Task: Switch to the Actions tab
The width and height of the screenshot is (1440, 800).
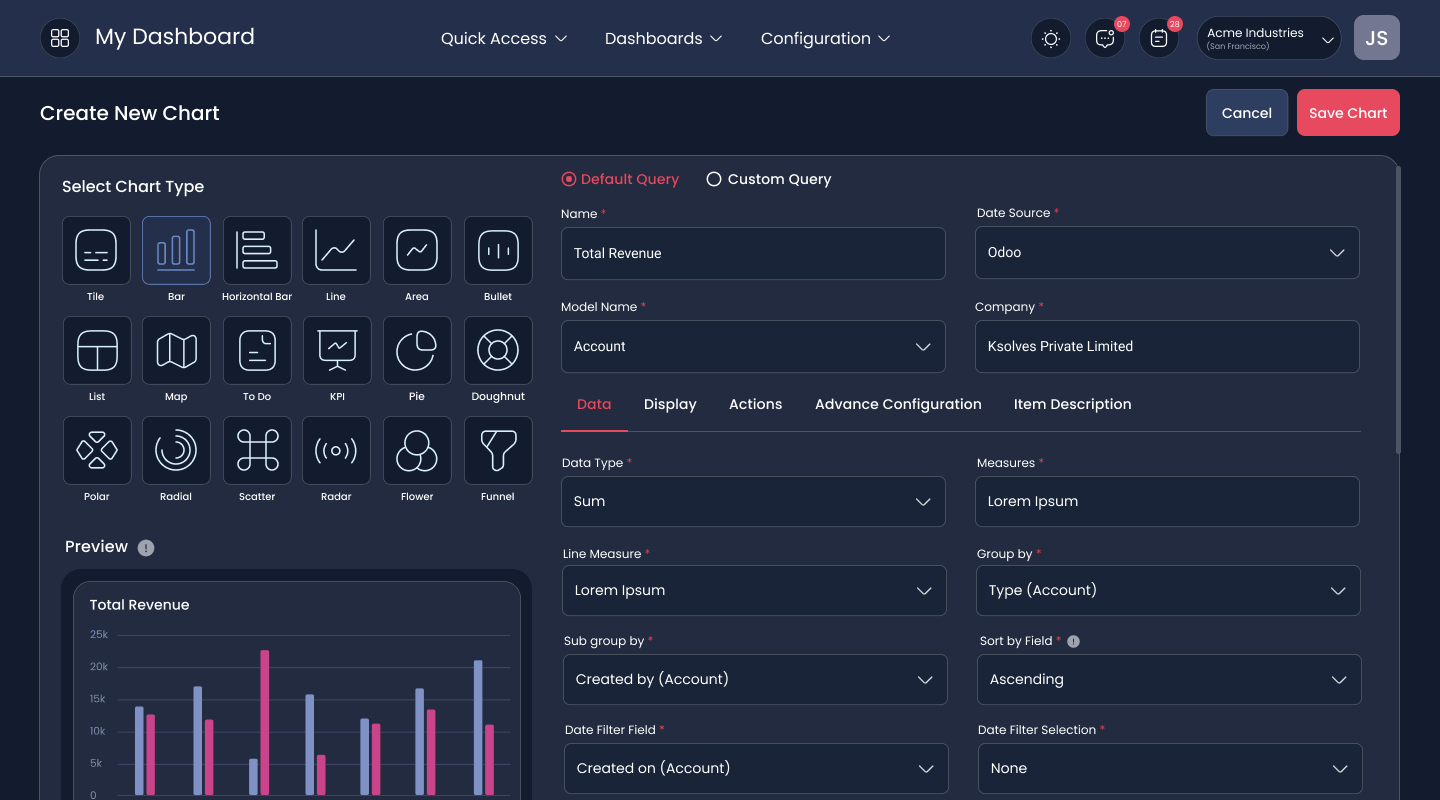Action: tap(755, 404)
